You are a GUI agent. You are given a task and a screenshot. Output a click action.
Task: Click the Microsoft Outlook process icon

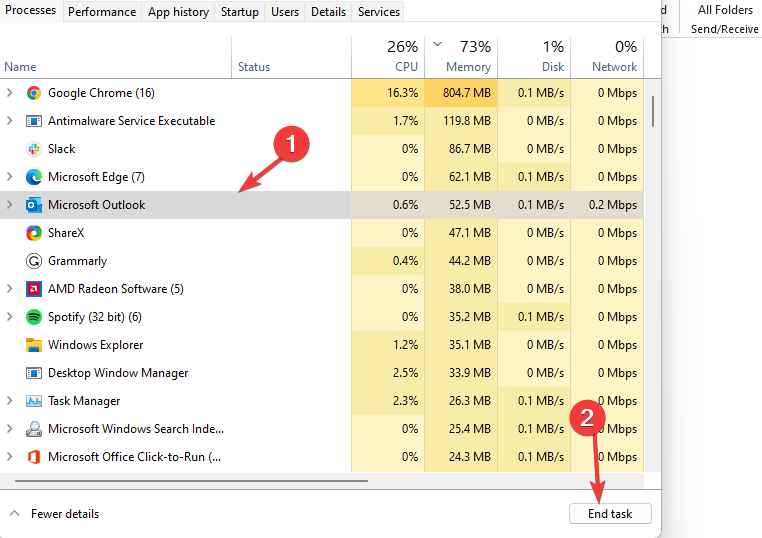click(34, 205)
